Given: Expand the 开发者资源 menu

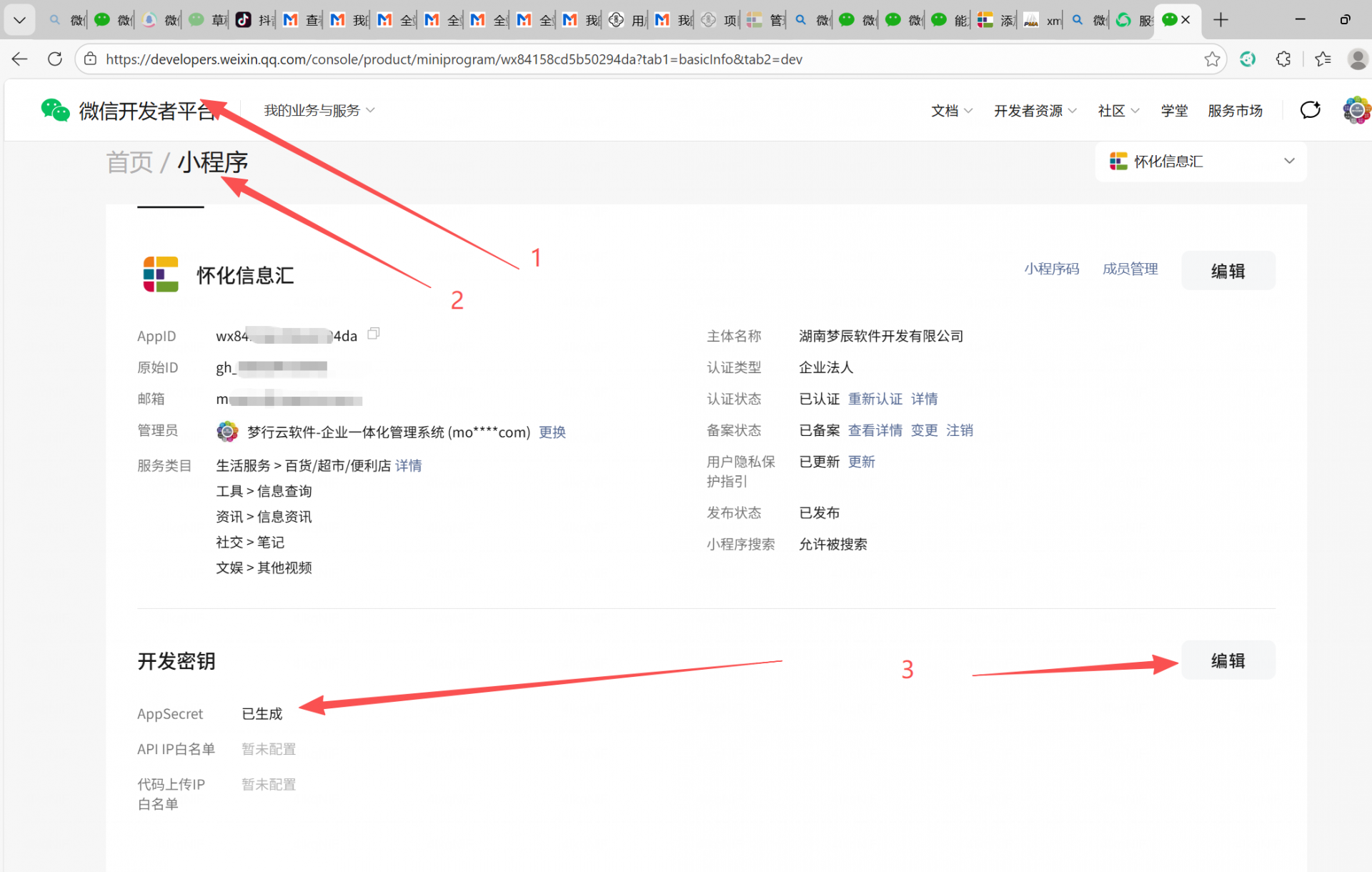Looking at the screenshot, I should pyautogui.click(x=1034, y=111).
